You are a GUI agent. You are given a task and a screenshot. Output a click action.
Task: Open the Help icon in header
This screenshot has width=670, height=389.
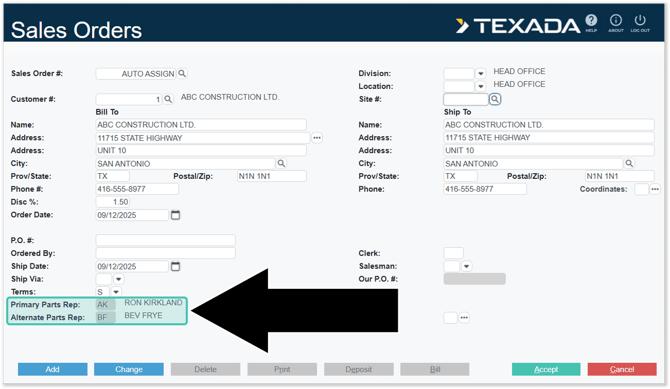pyautogui.click(x=591, y=22)
